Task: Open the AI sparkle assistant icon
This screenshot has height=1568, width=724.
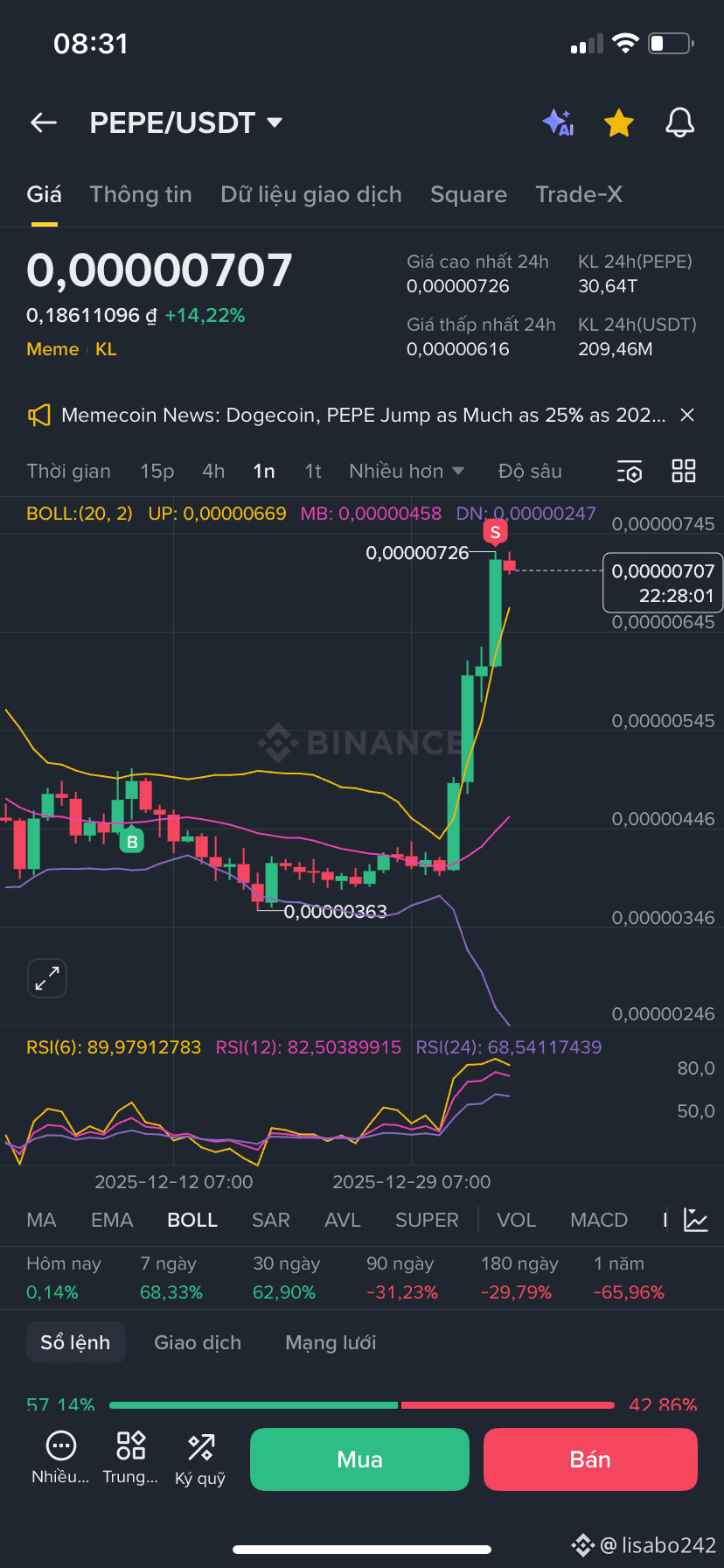Action: 558,122
